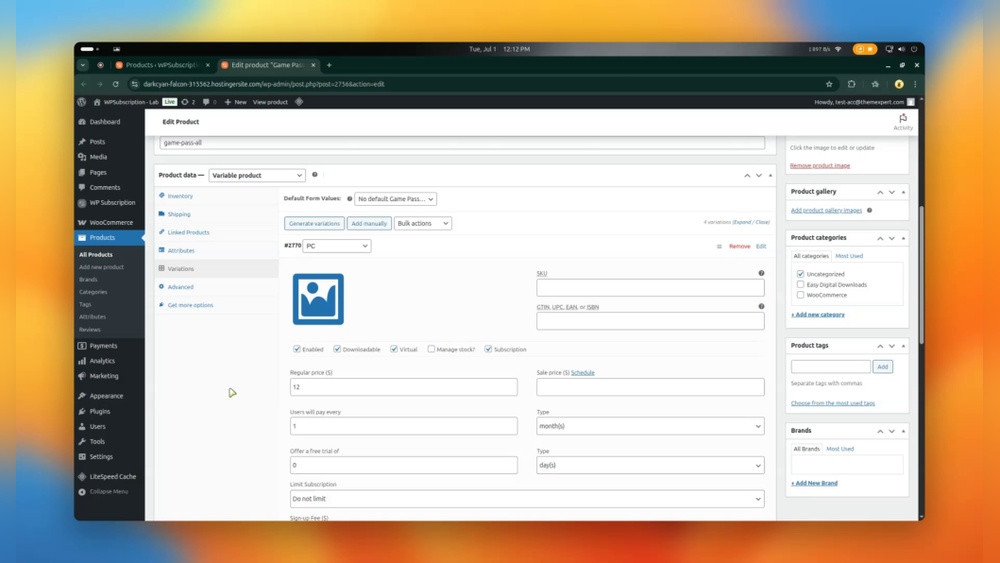Open Appearance in the sidebar
1000x563 pixels.
pos(106,396)
